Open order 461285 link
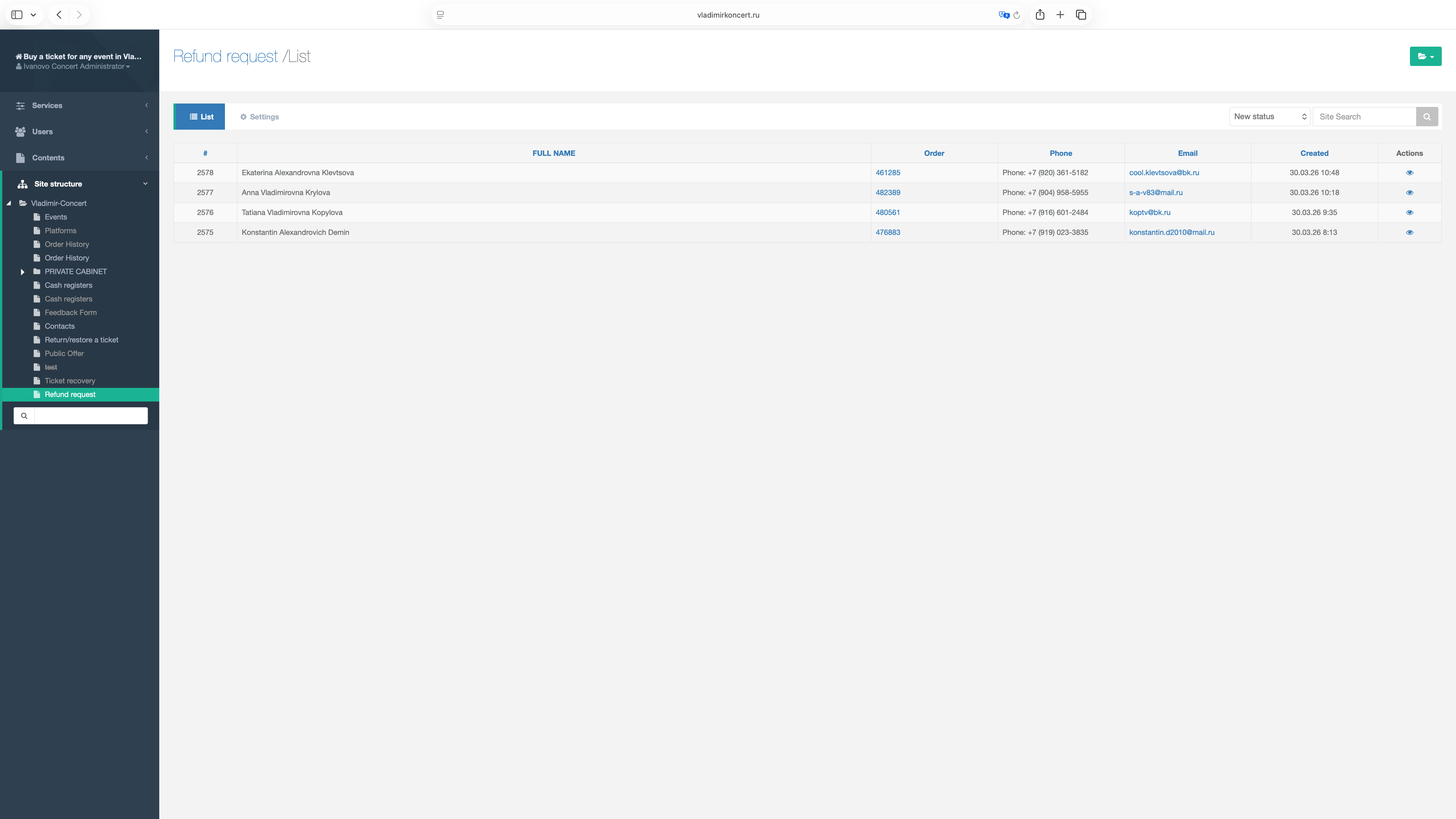1456x819 pixels. click(x=887, y=173)
